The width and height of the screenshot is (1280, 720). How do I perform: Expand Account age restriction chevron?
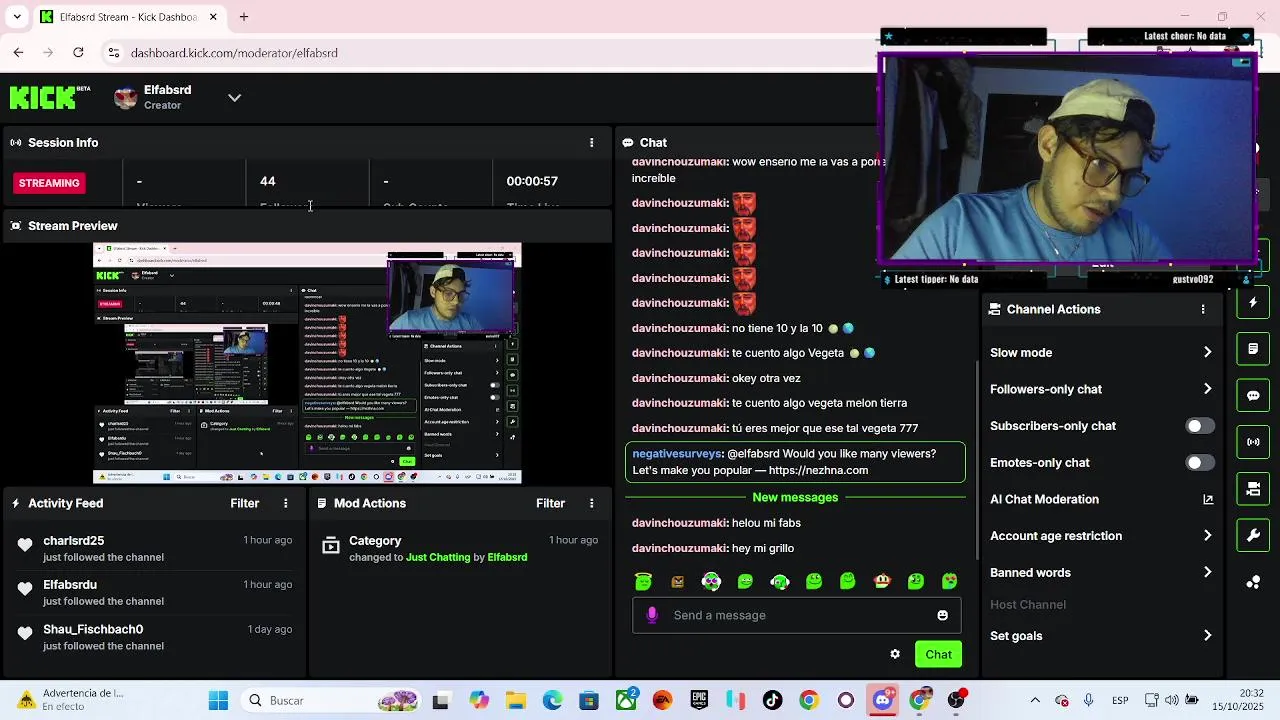pos(1207,536)
